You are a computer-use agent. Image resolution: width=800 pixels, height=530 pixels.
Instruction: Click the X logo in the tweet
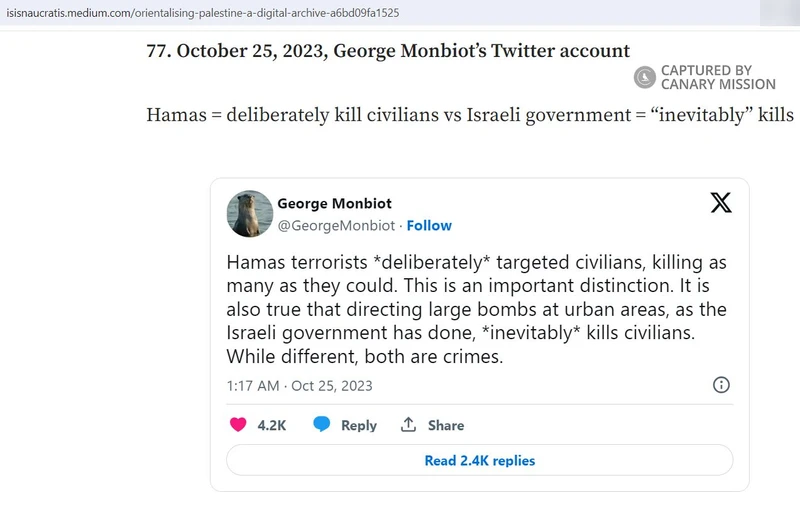[720, 203]
